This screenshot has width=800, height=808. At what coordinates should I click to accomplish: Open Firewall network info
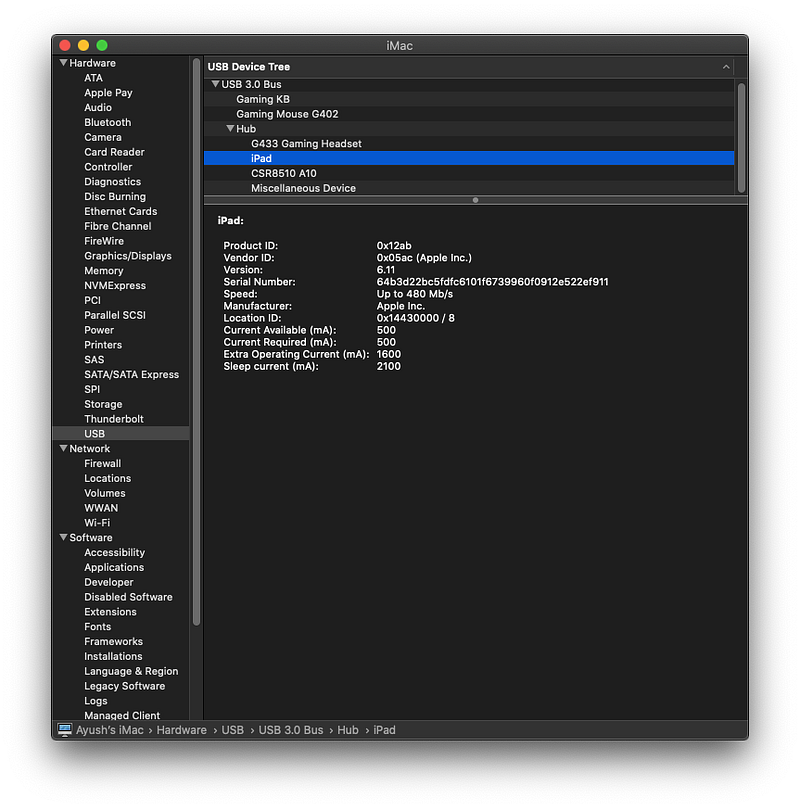(103, 464)
